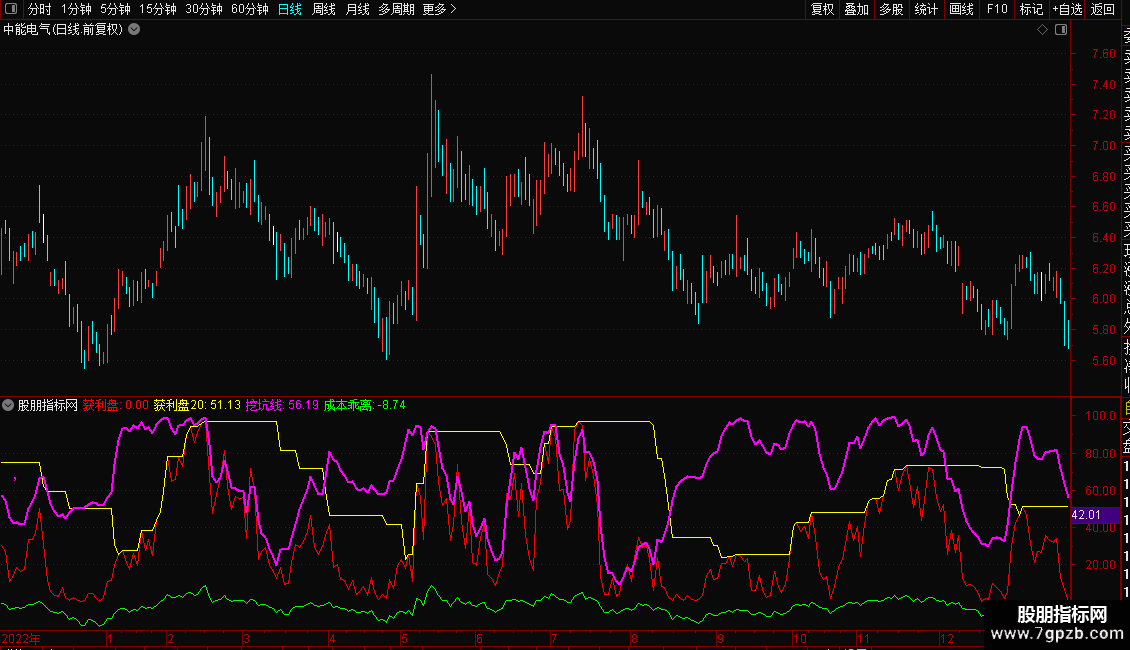The width and height of the screenshot is (1130, 650).
Task: Open the 统计 statistics tool
Action: tap(926, 9)
